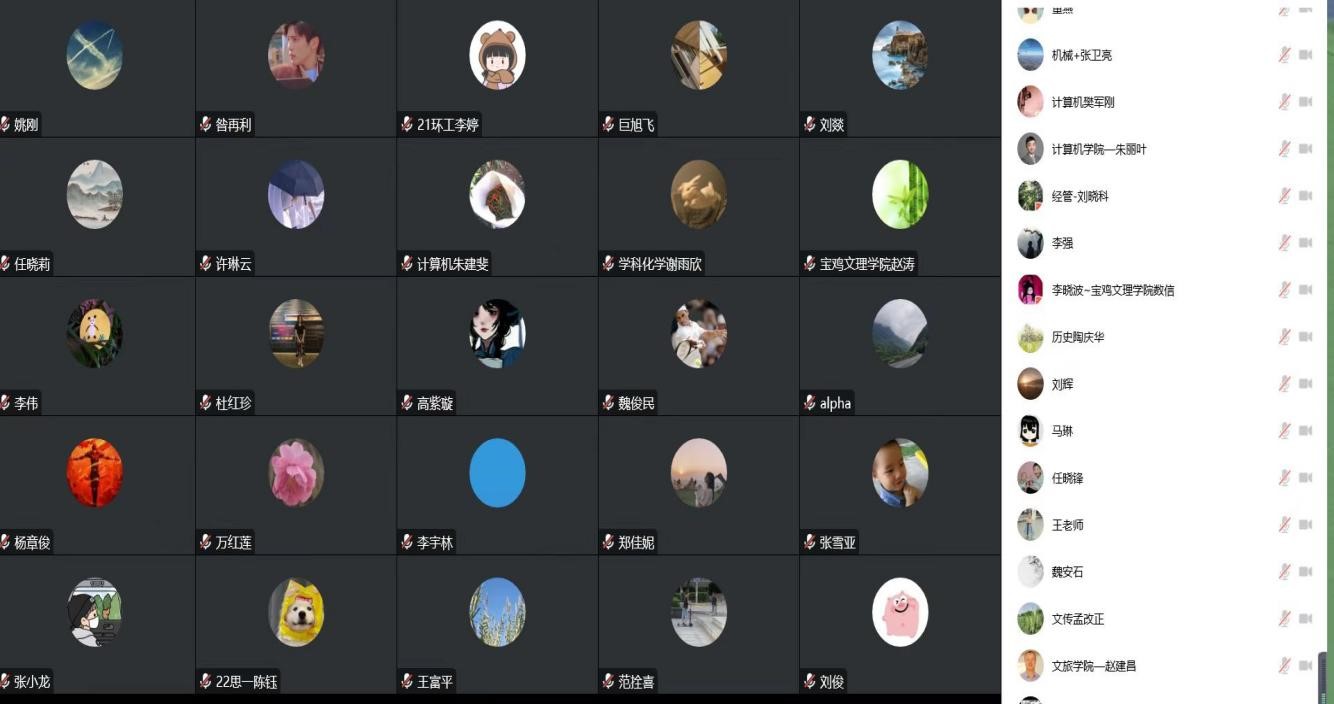
Task: Click the muted mic icon beside 历史陶庆华
Action: coord(1284,337)
